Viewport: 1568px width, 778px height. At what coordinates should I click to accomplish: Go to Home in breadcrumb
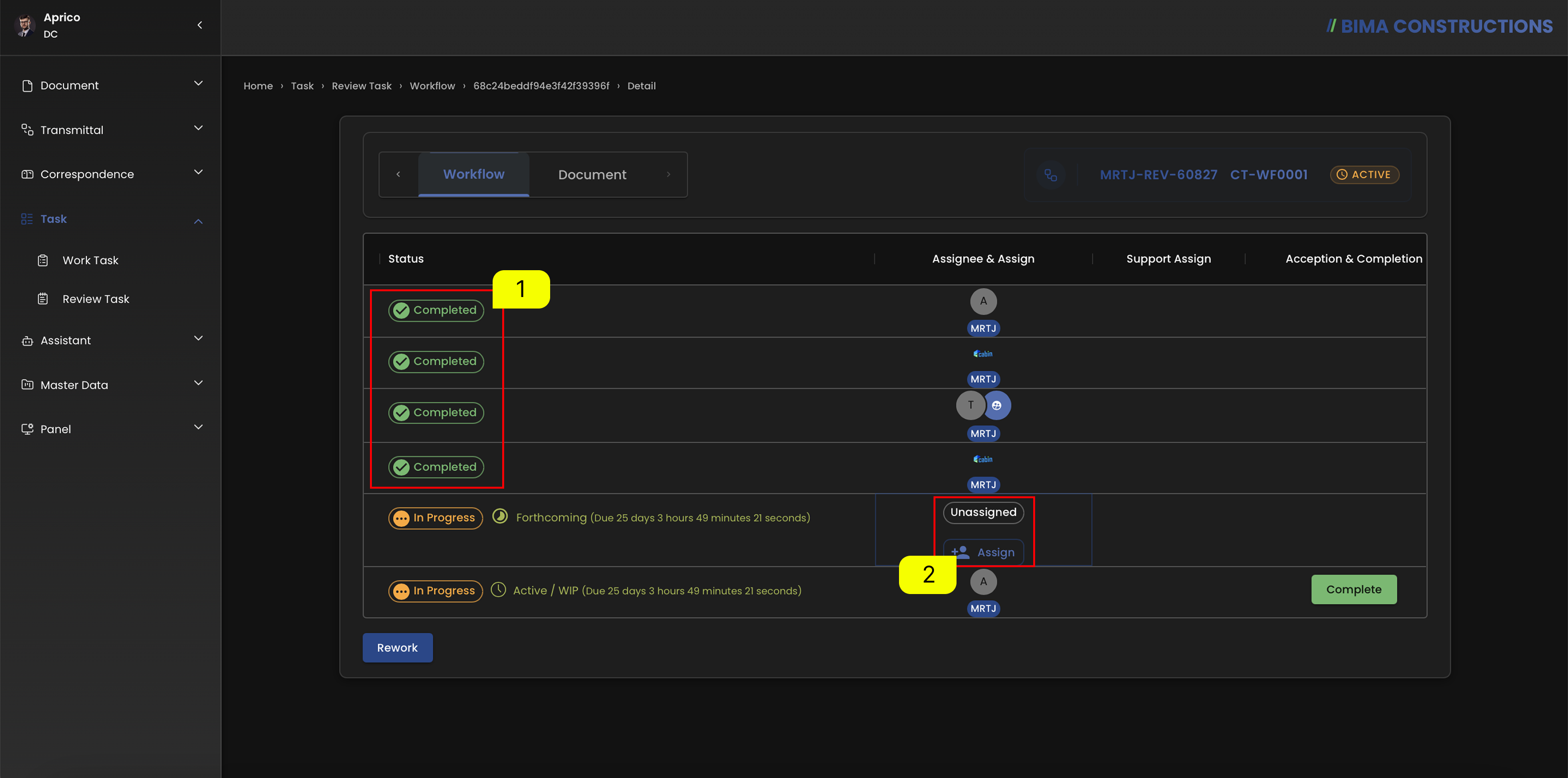(x=258, y=86)
